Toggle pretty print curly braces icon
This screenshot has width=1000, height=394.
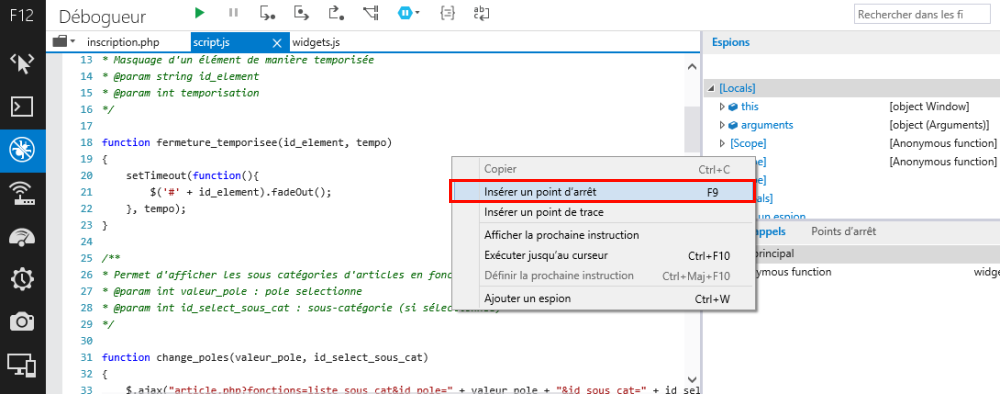[x=448, y=13]
